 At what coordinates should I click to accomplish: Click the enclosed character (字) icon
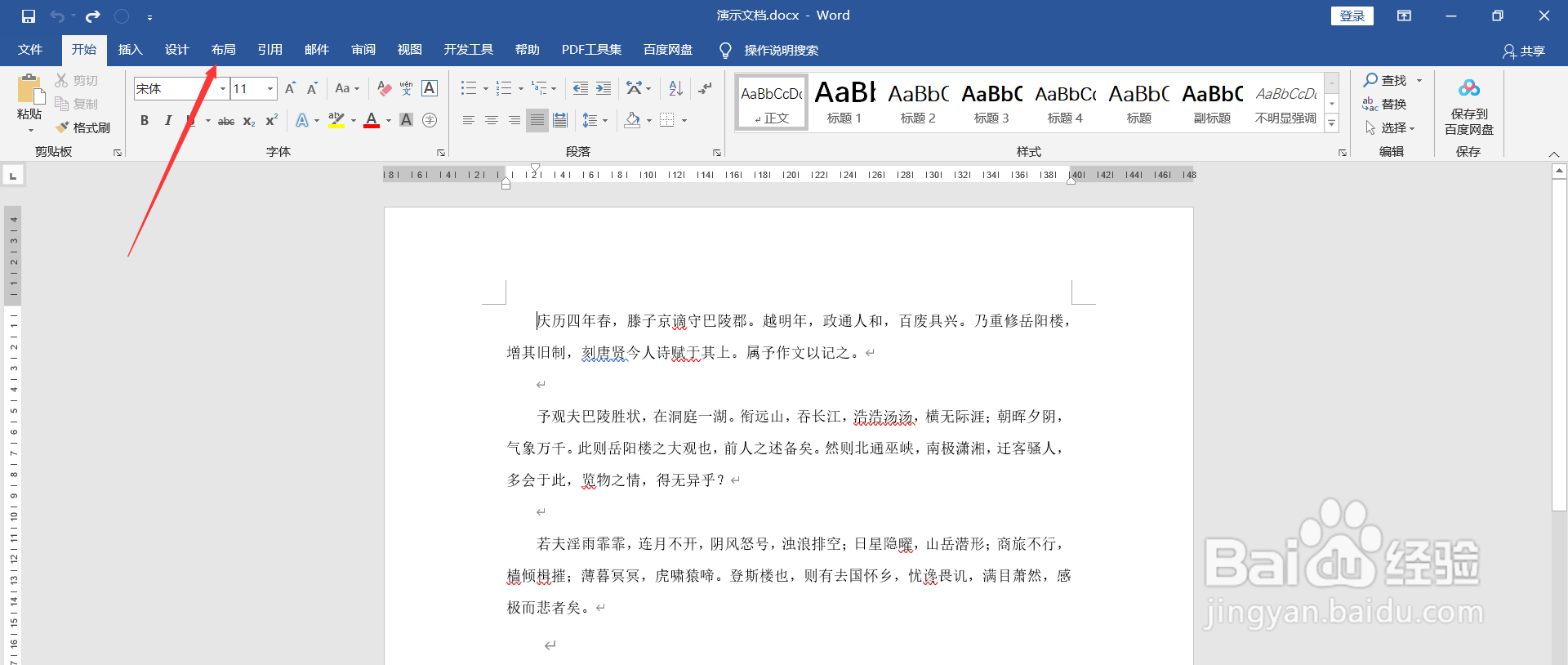(x=430, y=121)
